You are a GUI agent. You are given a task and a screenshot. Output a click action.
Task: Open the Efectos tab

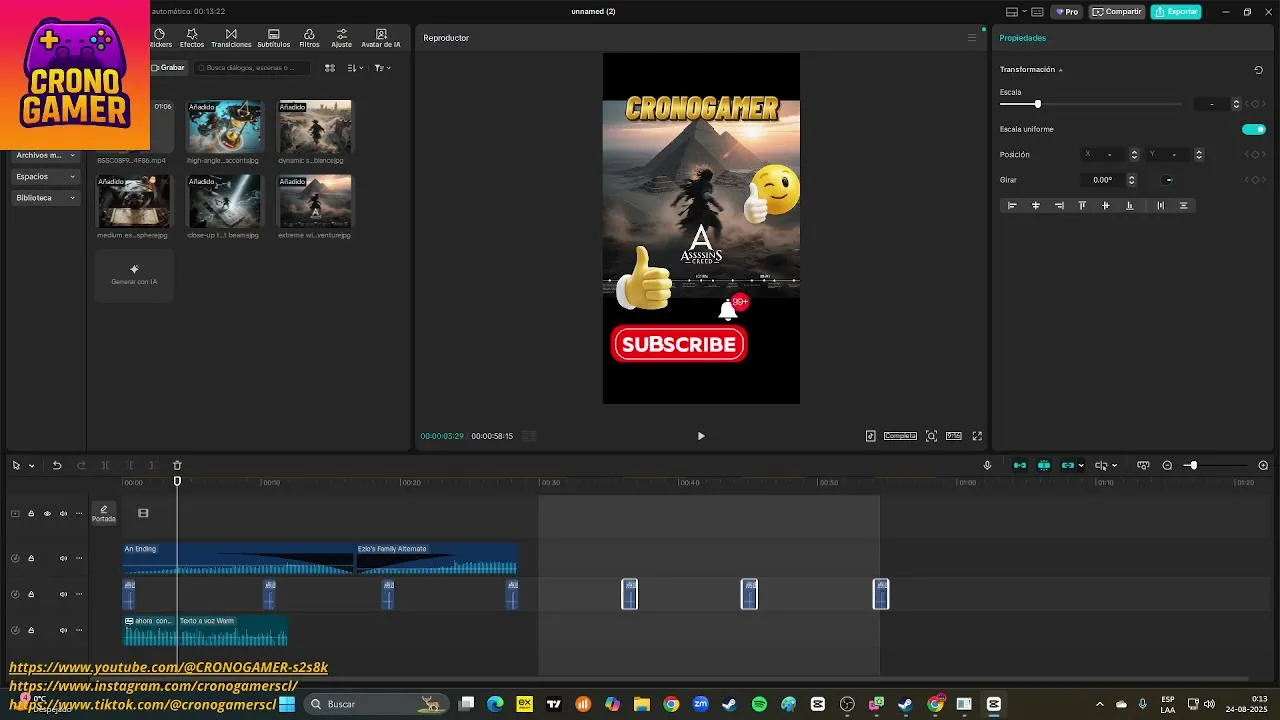pyautogui.click(x=192, y=38)
